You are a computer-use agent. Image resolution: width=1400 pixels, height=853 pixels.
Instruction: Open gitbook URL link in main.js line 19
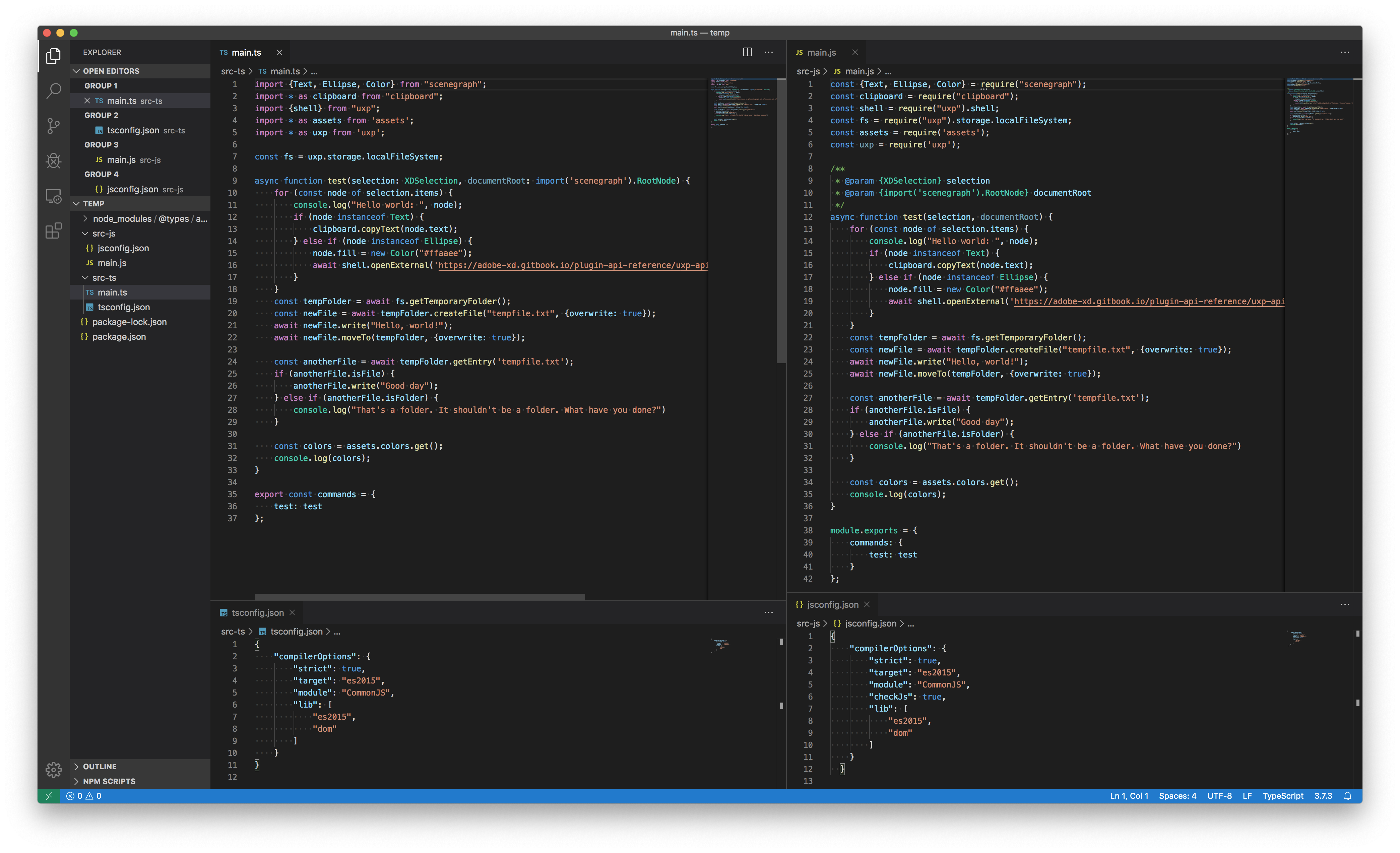[x=1149, y=302]
